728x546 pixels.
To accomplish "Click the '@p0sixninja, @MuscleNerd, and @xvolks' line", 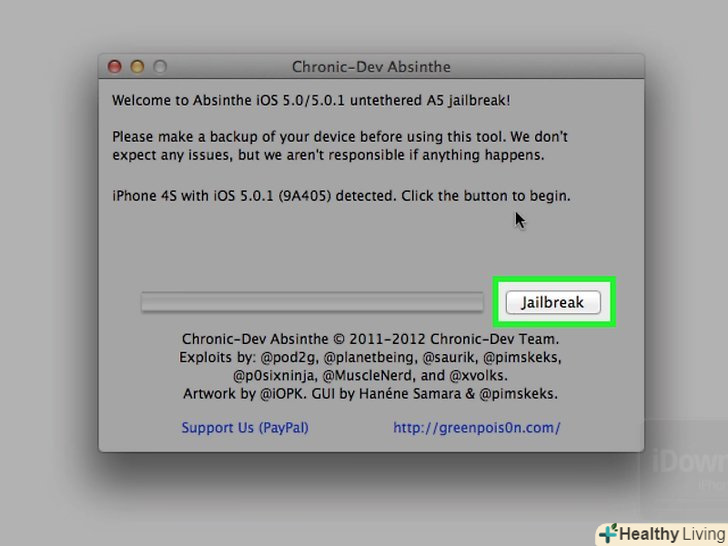I will click(370, 375).
